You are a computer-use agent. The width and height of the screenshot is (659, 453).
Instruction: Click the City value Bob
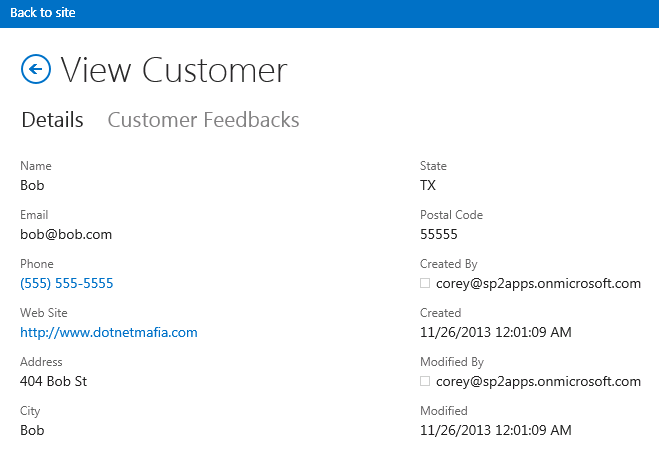point(32,430)
